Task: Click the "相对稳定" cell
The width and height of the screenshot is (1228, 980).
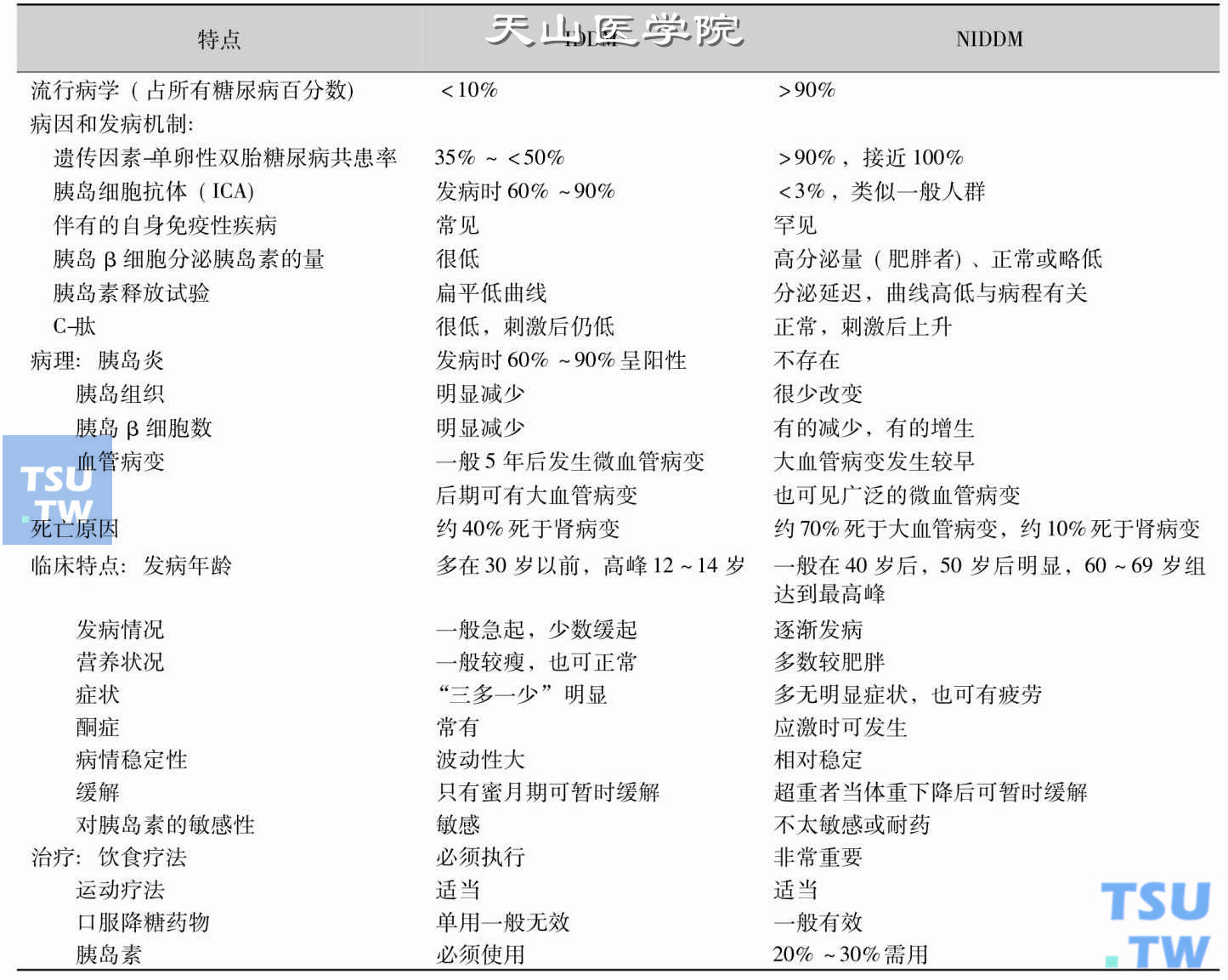Action: [818, 760]
